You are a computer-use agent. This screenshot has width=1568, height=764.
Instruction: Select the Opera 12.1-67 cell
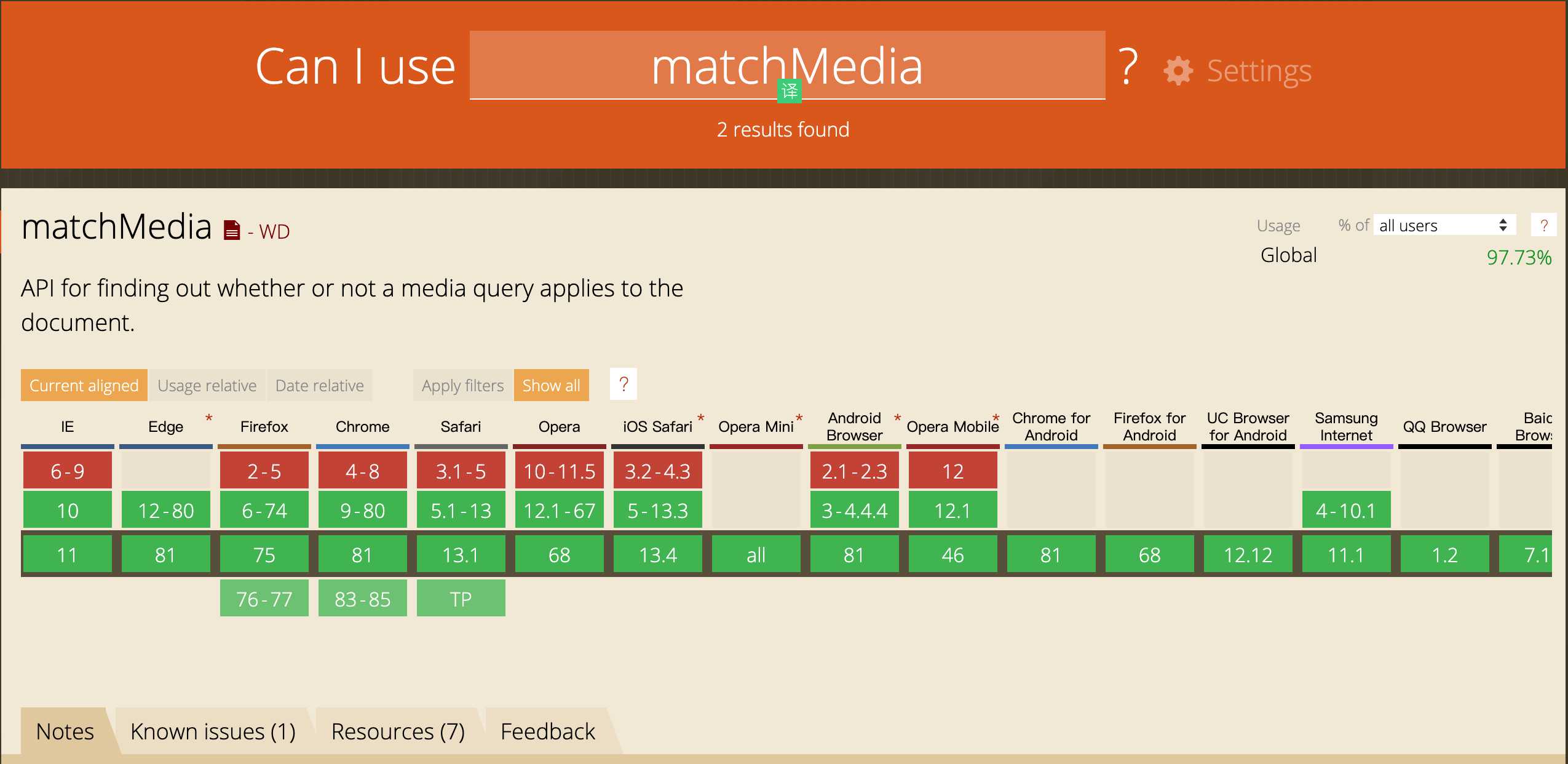coord(560,510)
